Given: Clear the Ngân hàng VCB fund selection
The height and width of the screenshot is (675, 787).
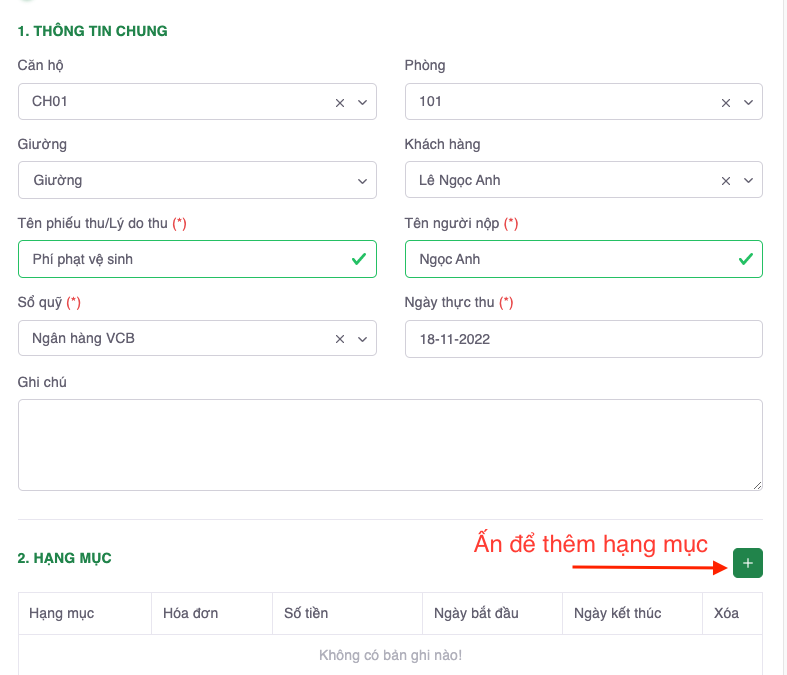Looking at the screenshot, I should (x=340, y=339).
